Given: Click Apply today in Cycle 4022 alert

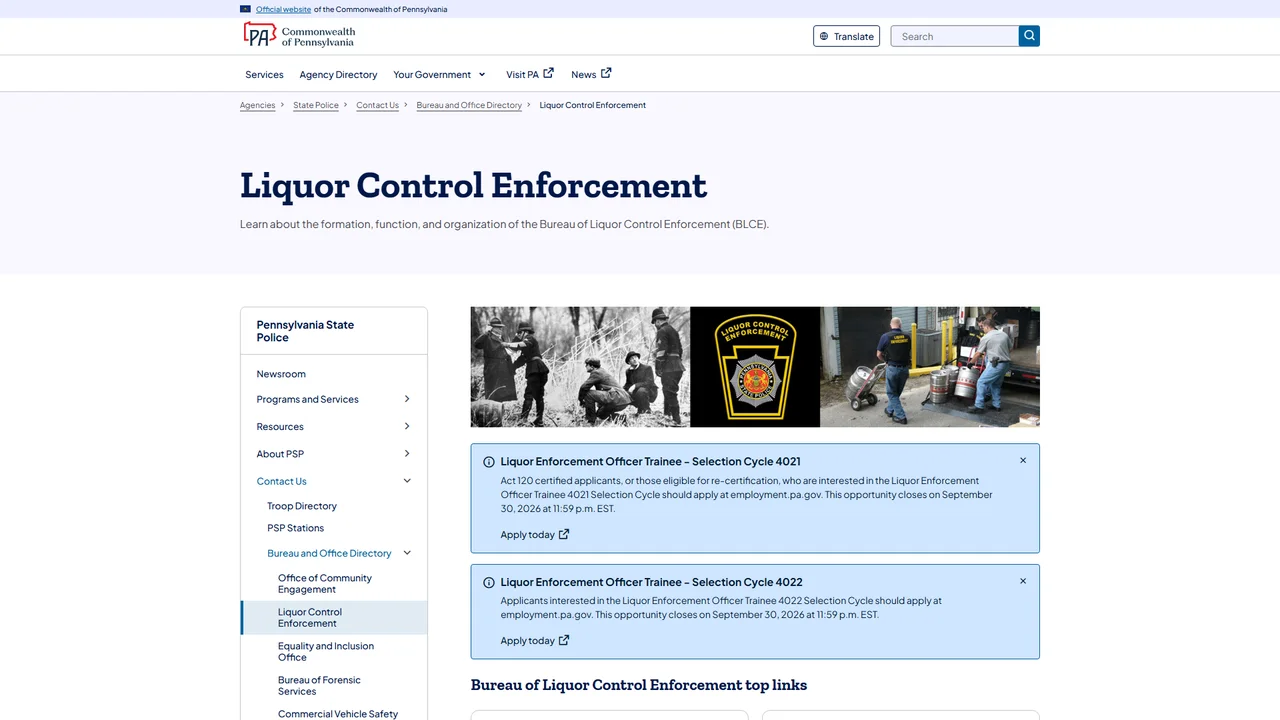Looking at the screenshot, I should point(535,640).
